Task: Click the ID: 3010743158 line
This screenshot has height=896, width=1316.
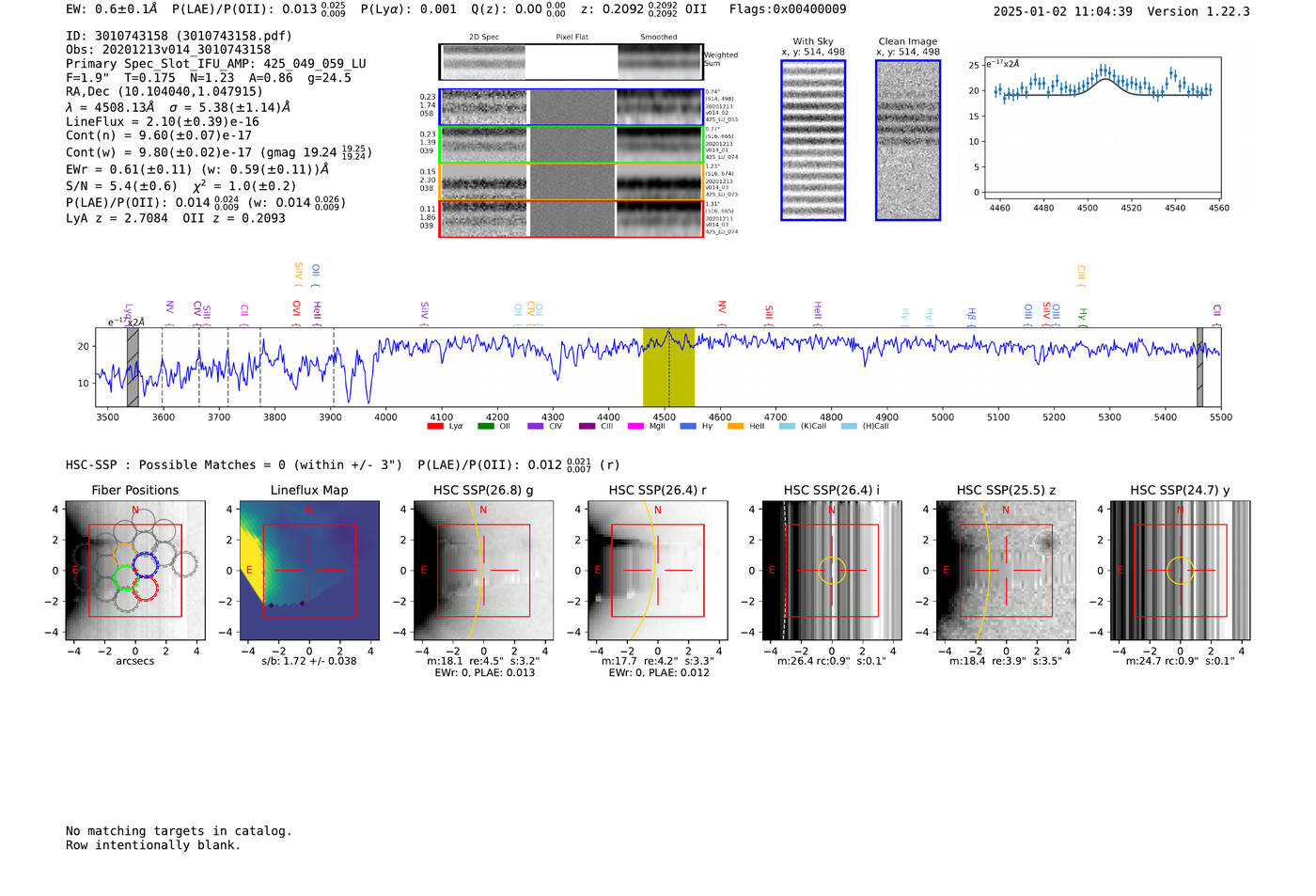Action: (x=179, y=36)
